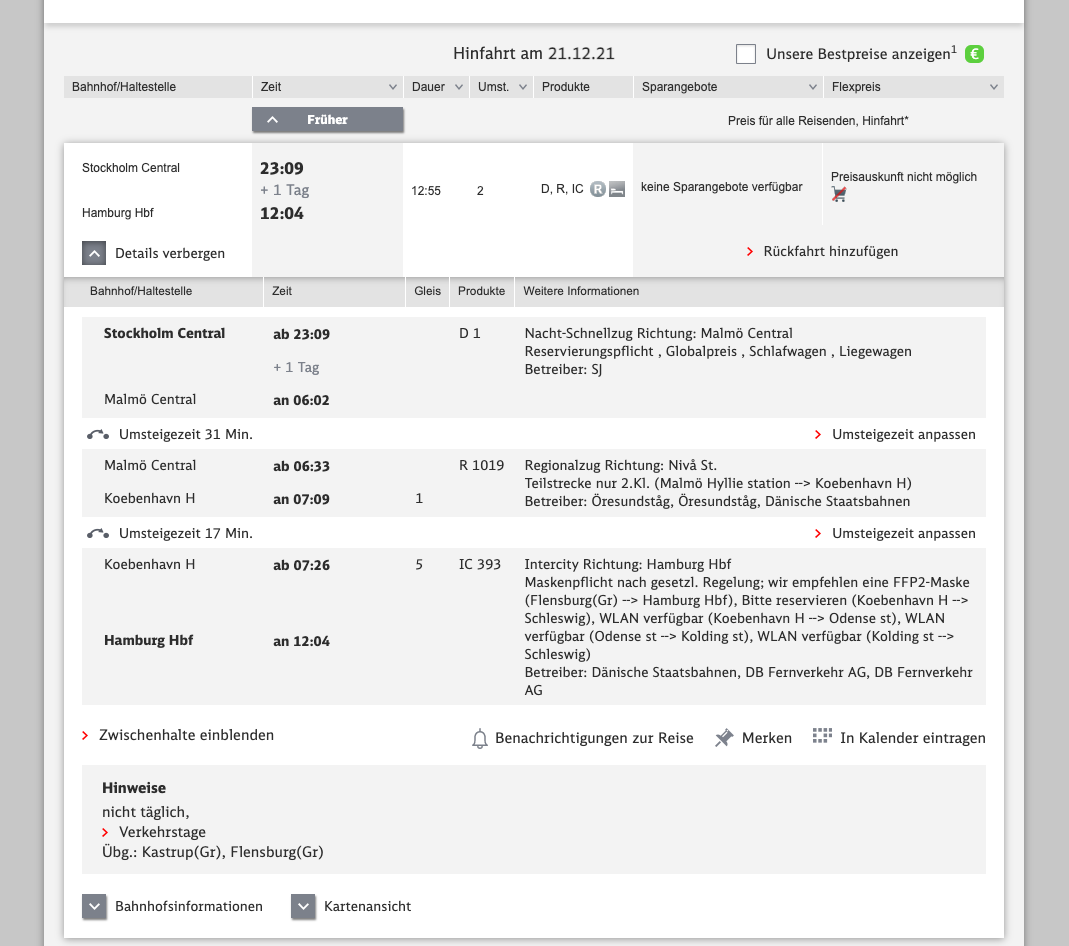
Task: Add a return trip via Rückfahrt hinzufügen
Action: [x=830, y=251]
